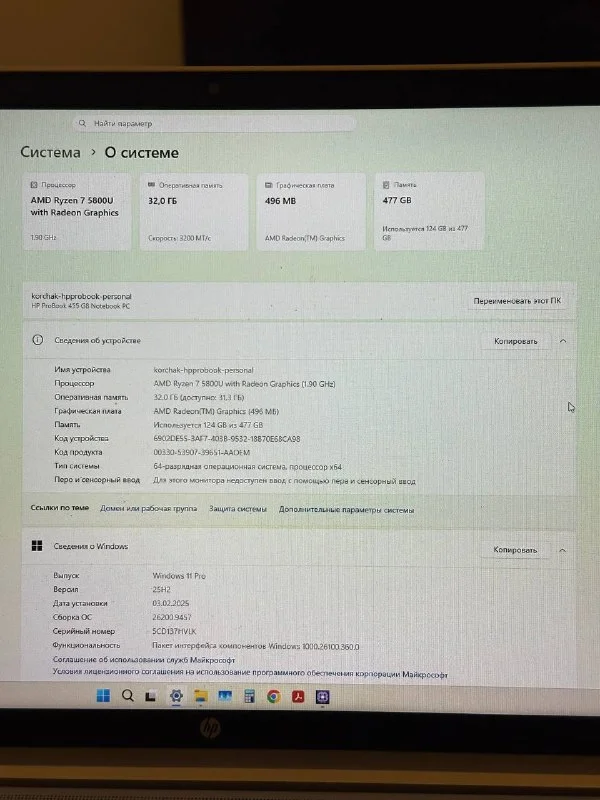
Task: Open Task View on taskbar
Action: tap(151, 696)
